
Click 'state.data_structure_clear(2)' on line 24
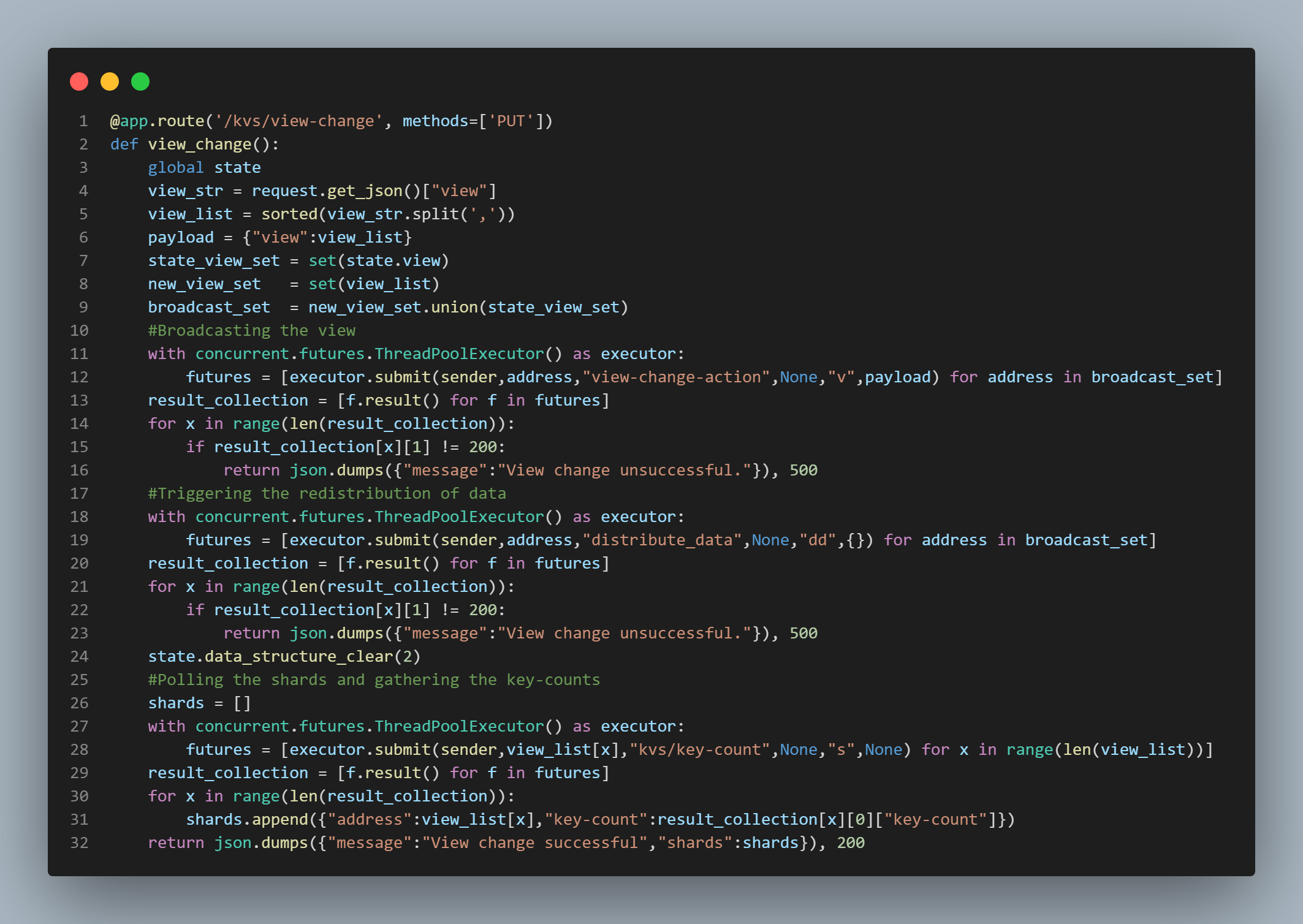click(x=284, y=657)
